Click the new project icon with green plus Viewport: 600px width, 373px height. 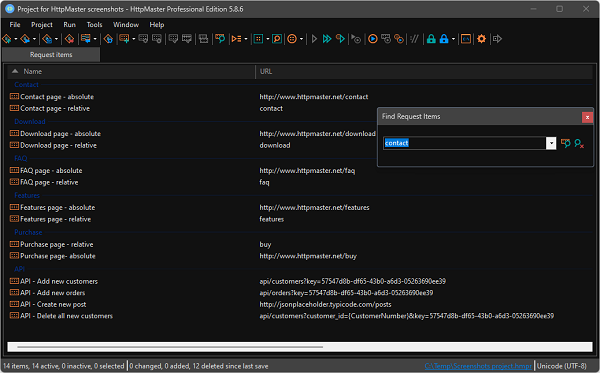click(x=7, y=39)
